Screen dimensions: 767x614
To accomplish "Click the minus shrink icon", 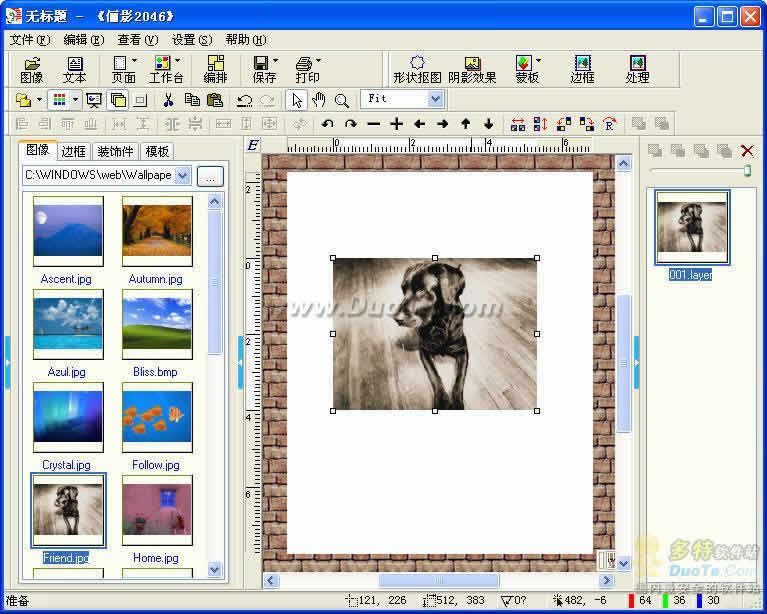I will click(x=373, y=124).
